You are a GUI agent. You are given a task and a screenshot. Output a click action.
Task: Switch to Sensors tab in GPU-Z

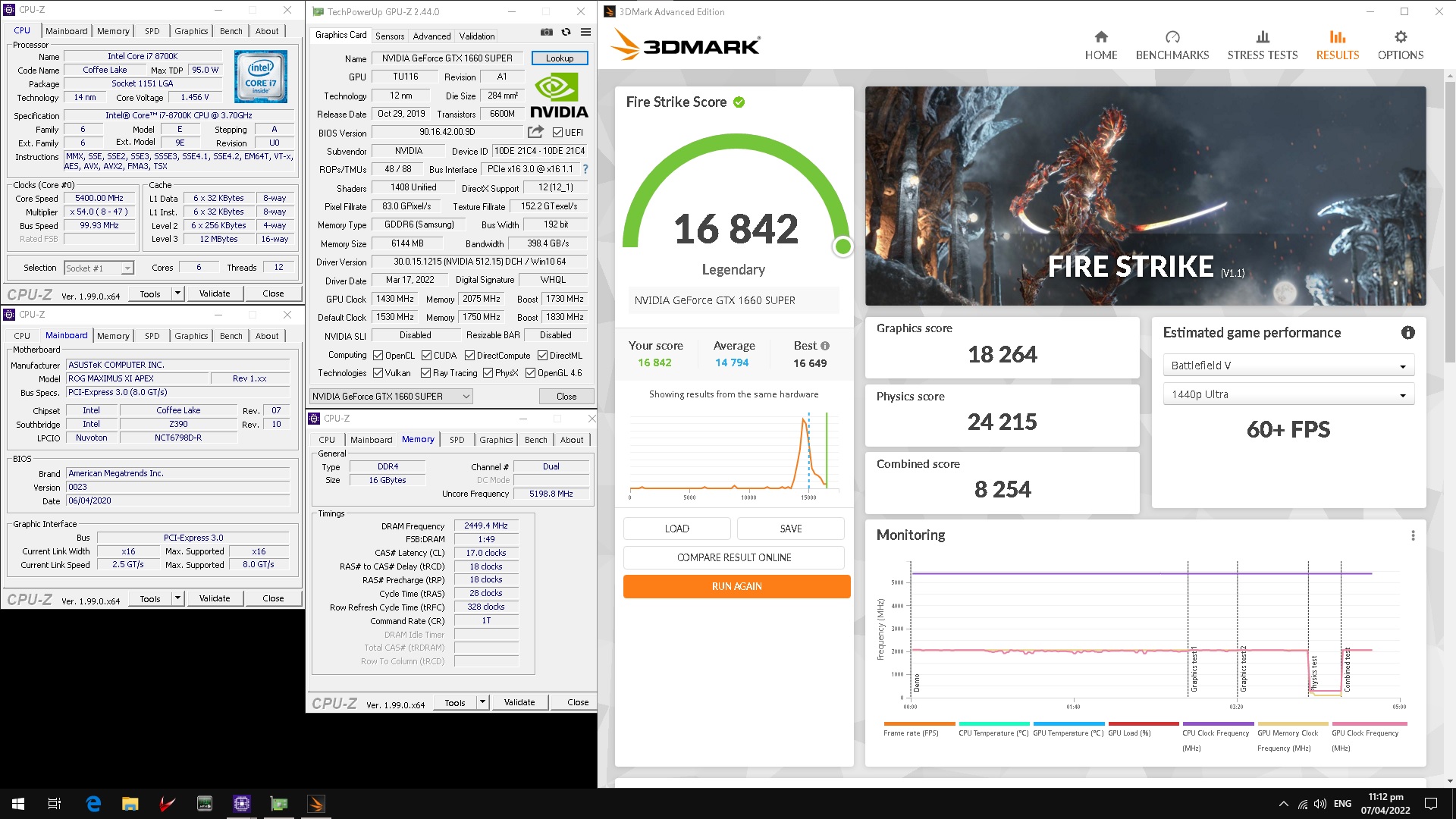tap(390, 36)
